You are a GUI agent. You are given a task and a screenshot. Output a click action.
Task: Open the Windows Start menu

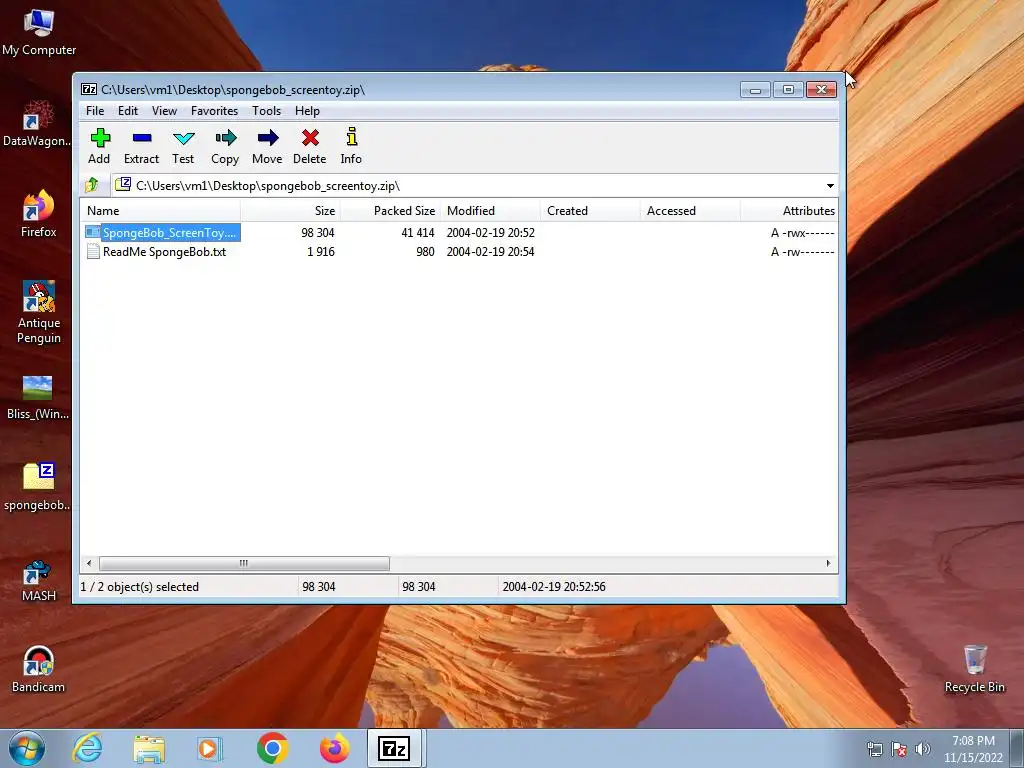27,748
